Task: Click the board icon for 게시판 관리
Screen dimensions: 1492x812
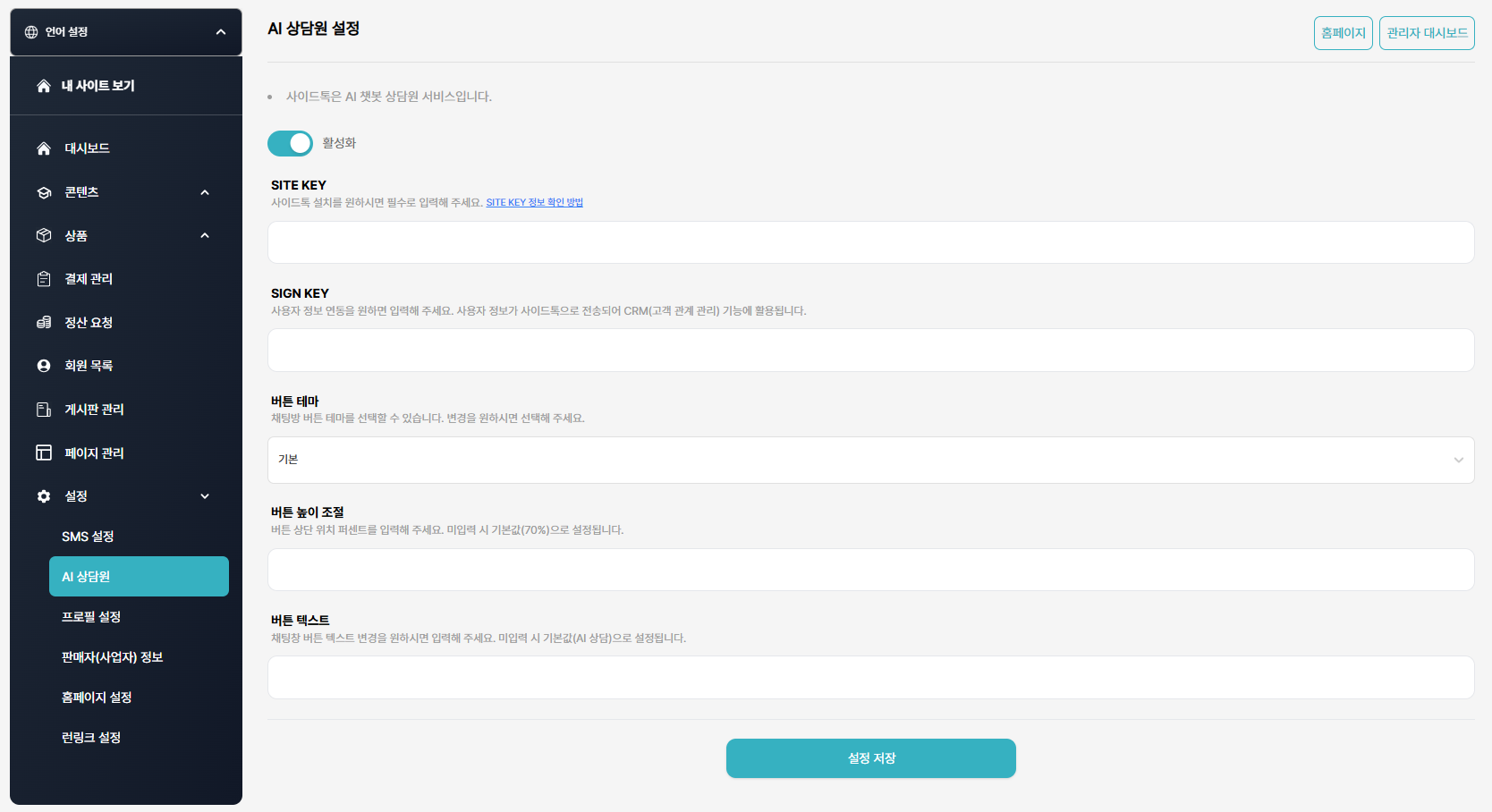Action: pyautogui.click(x=44, y=410)
